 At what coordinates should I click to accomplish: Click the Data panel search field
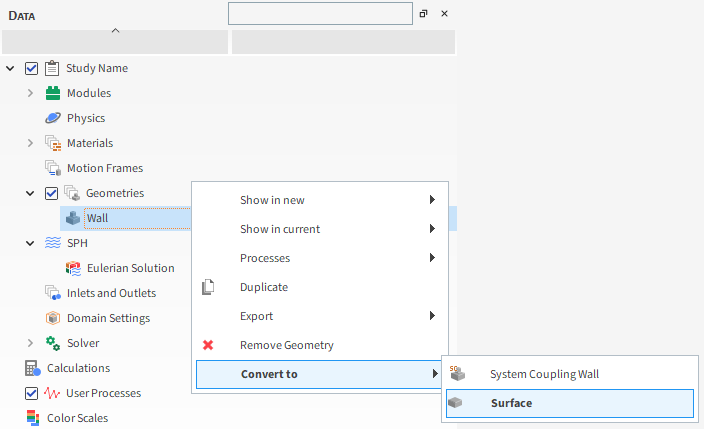pyautogui.click(x=320, y=13)
